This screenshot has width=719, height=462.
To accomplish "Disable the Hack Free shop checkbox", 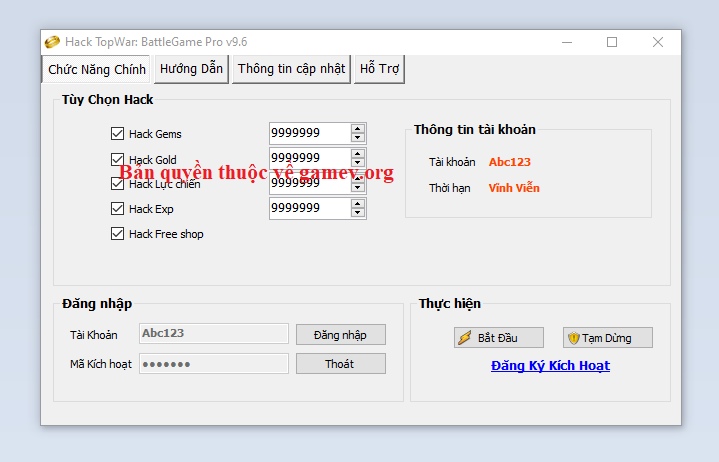I will pyautogui.click(x=118, y=234).
